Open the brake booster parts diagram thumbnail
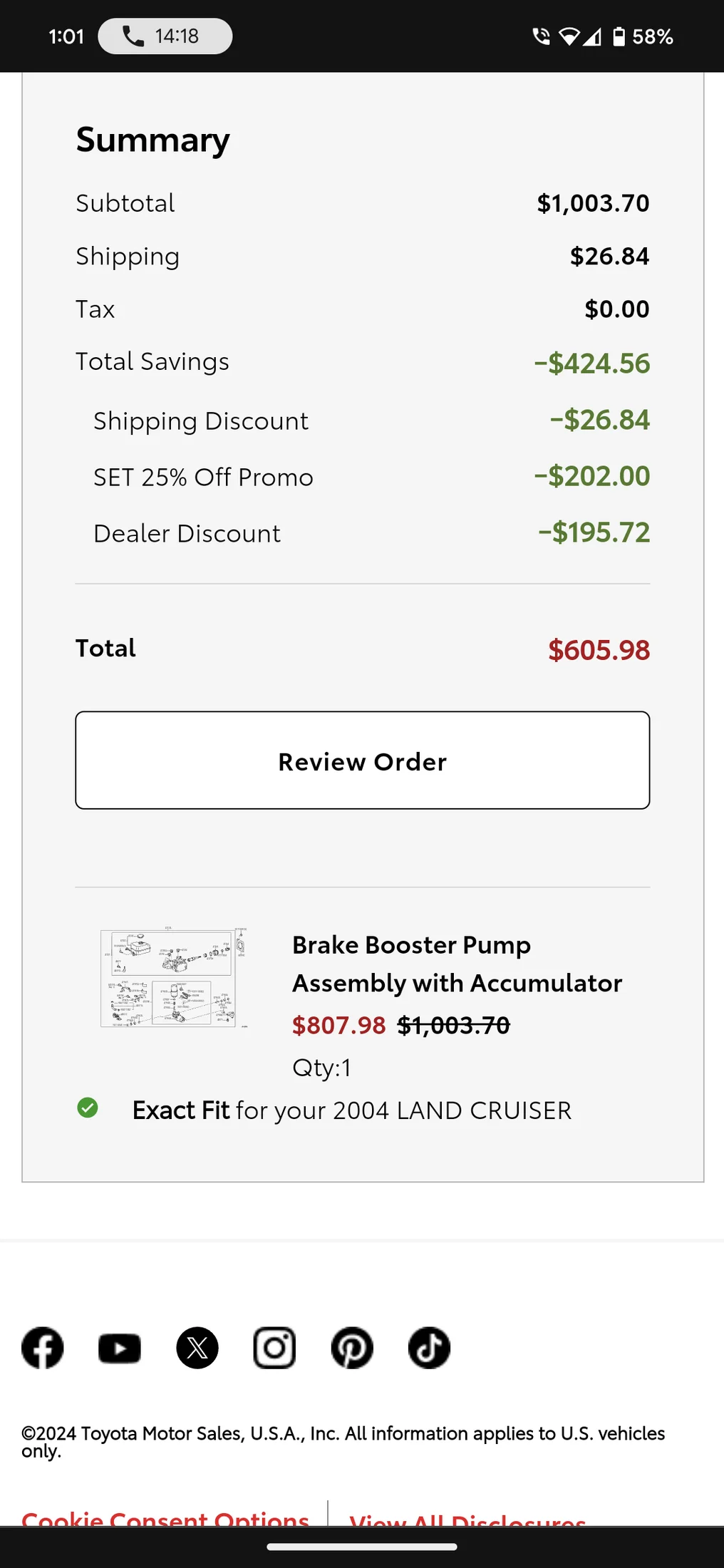 [174, 977]
